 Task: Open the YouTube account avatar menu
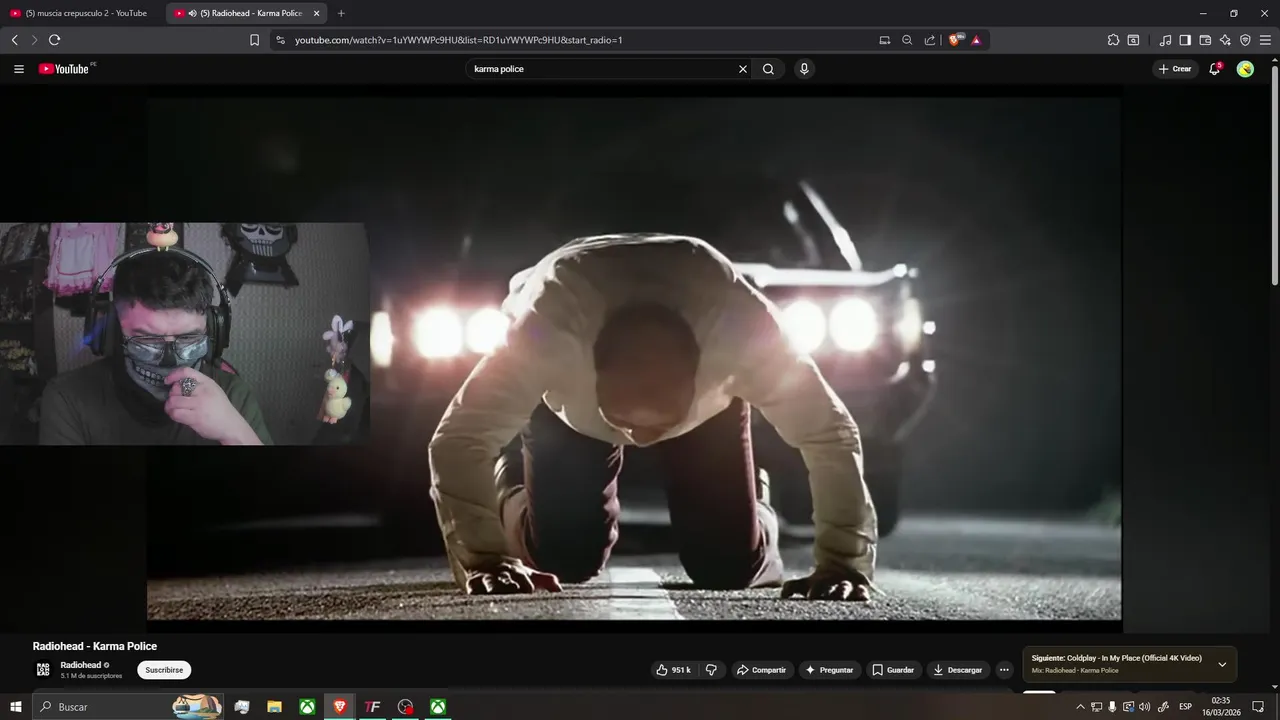pyautogui.click(x=1245, y=69)
